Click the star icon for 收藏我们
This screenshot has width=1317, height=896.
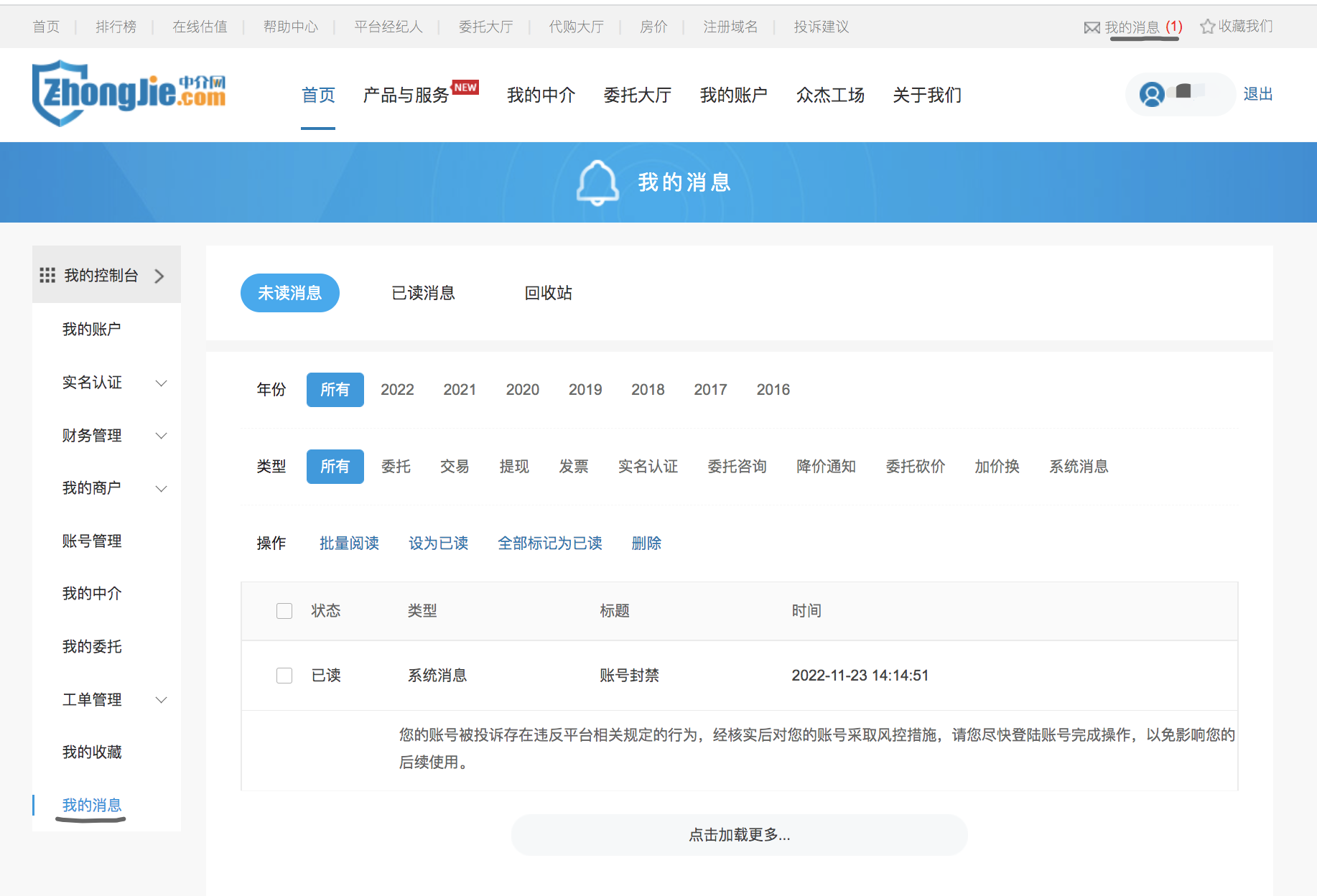[1207, 27]
